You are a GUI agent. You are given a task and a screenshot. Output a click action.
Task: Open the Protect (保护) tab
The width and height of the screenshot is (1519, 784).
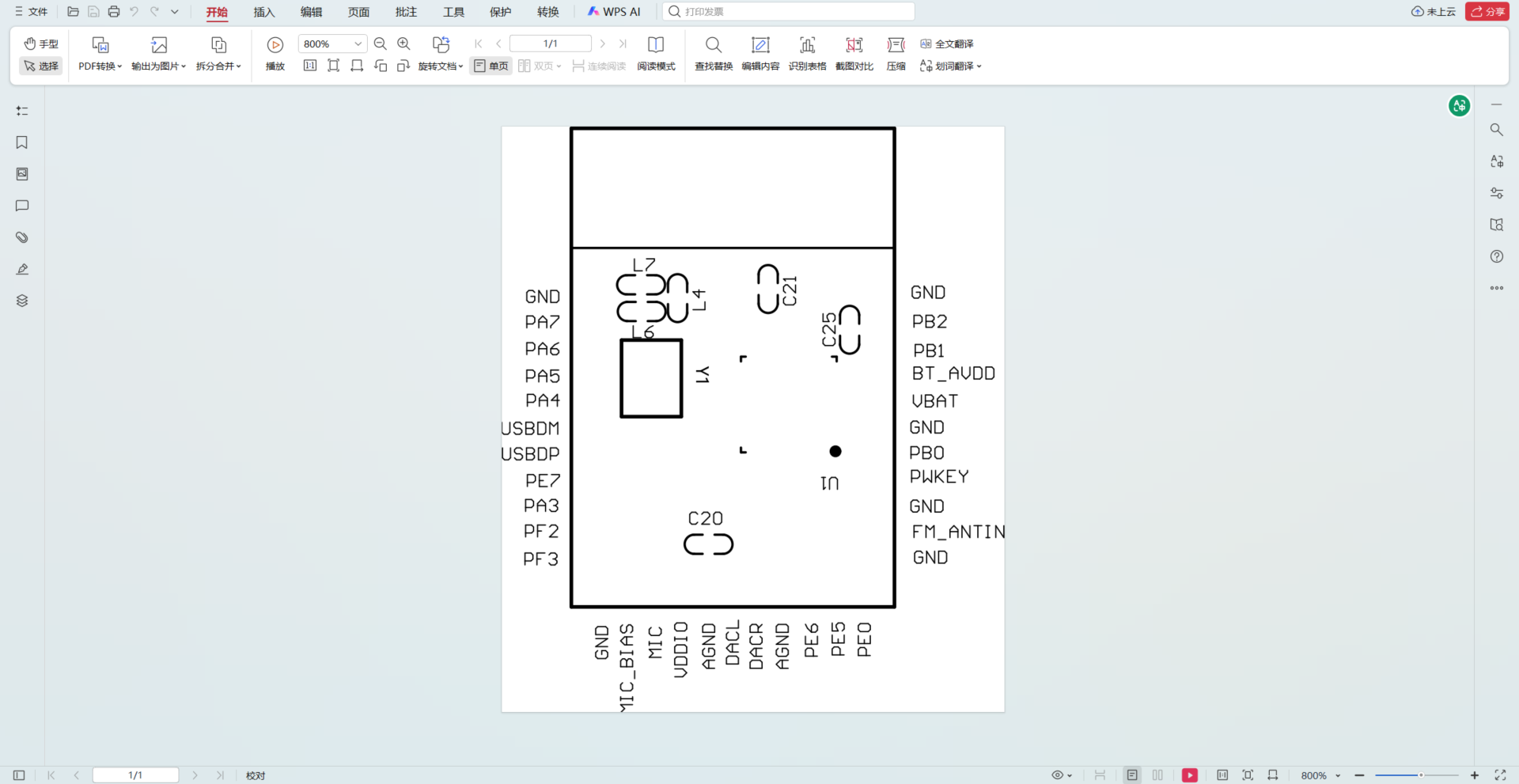[500, 12]
